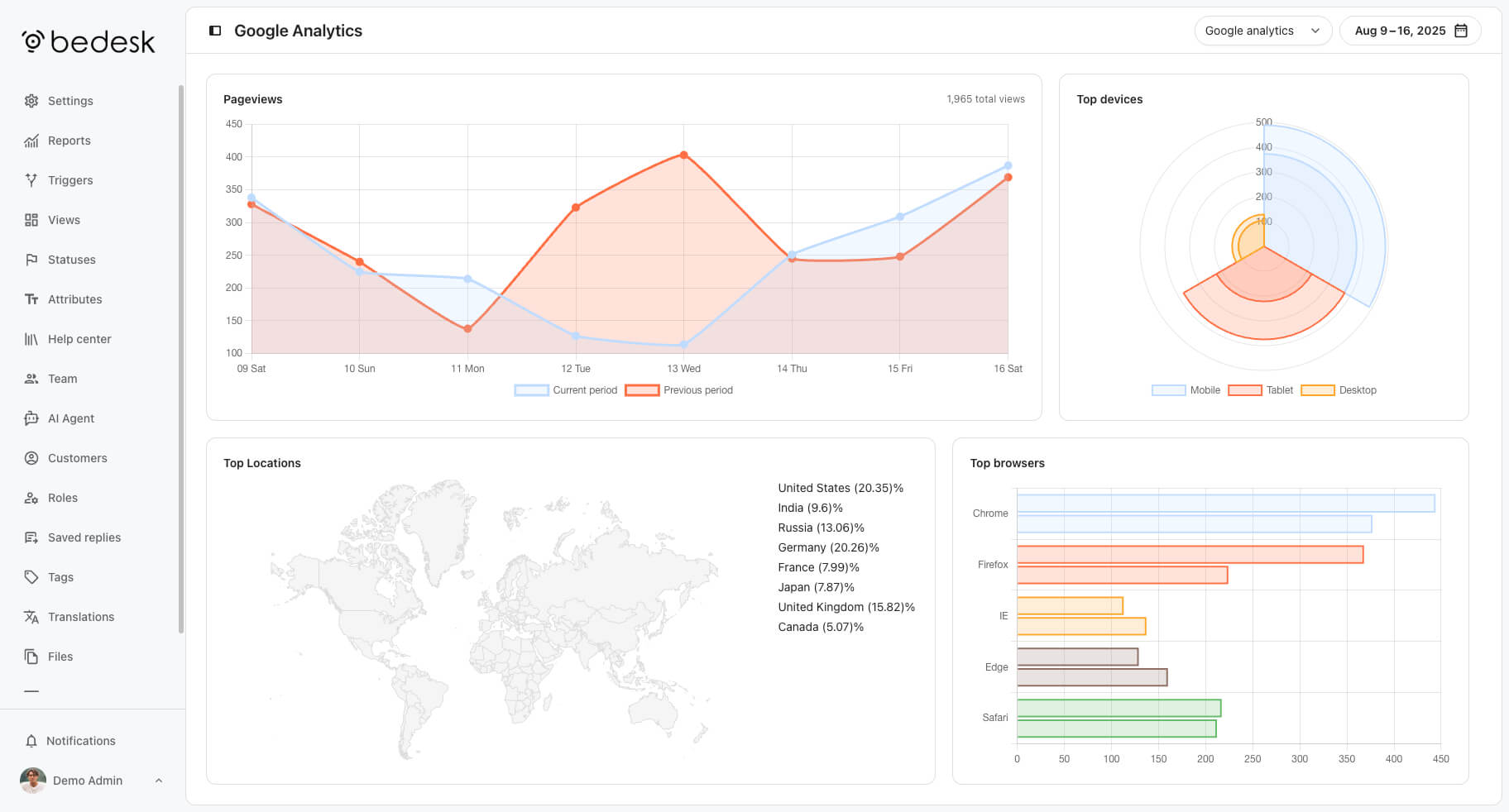
Task: Click the calendar icon in date picker
Action: pyautogui.click(x=1461, y=31)
